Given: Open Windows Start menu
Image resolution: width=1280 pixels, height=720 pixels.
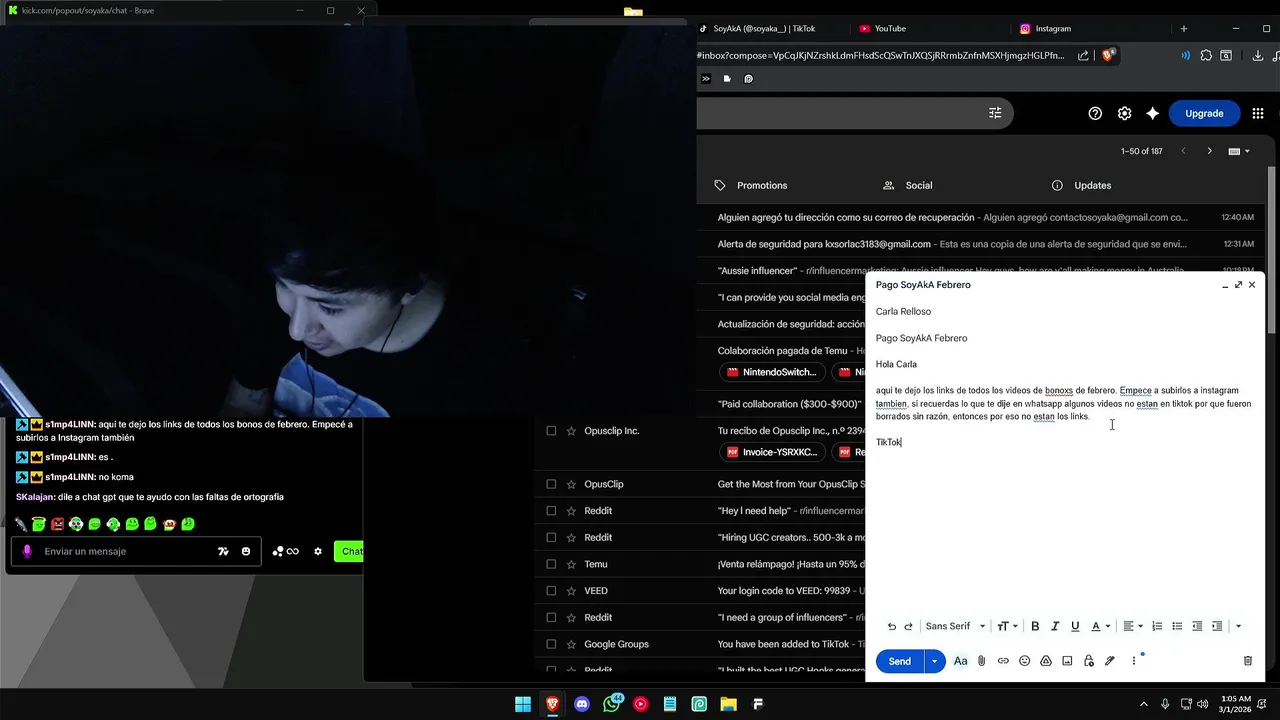Looking at the screenshot, I should (x=523, y=704).
